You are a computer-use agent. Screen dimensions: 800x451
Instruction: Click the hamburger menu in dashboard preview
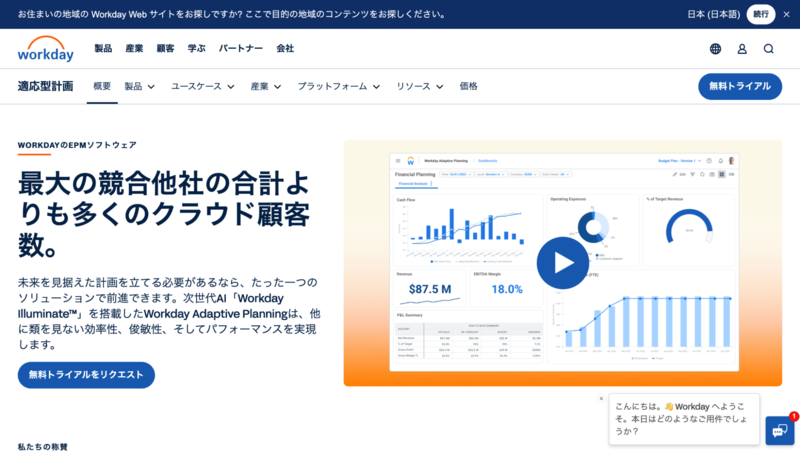pos(398,161)
